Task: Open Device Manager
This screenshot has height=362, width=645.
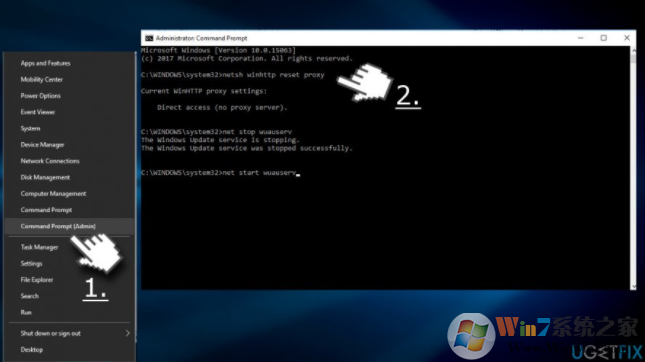Action: coord(42,145)
